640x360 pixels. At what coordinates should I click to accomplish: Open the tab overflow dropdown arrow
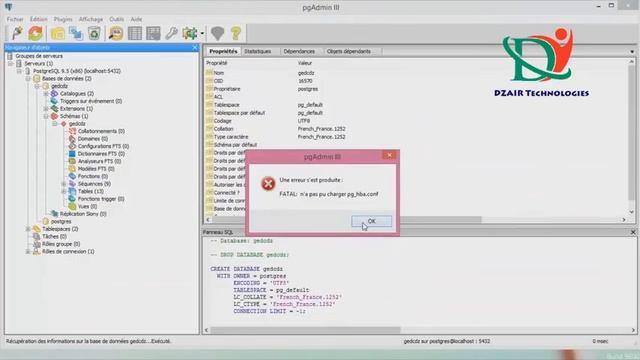[x=632, y=52]
